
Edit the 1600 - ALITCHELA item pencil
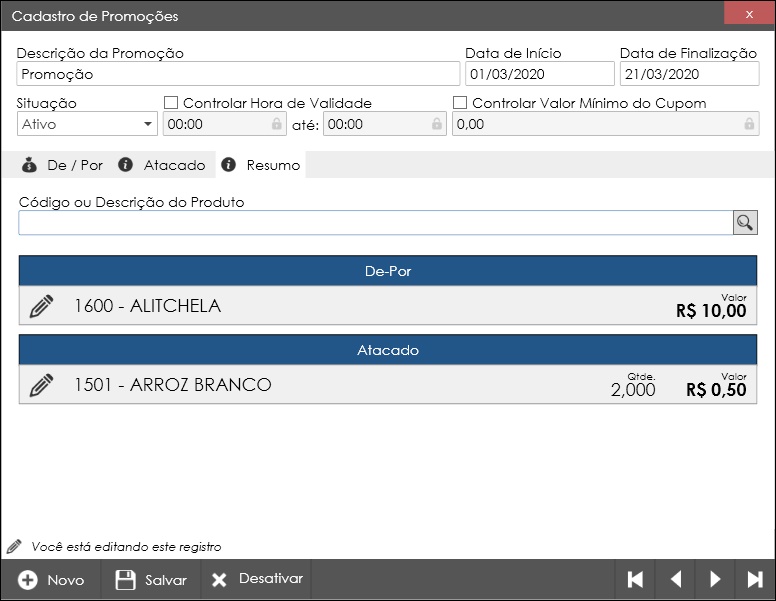[42, 306]
